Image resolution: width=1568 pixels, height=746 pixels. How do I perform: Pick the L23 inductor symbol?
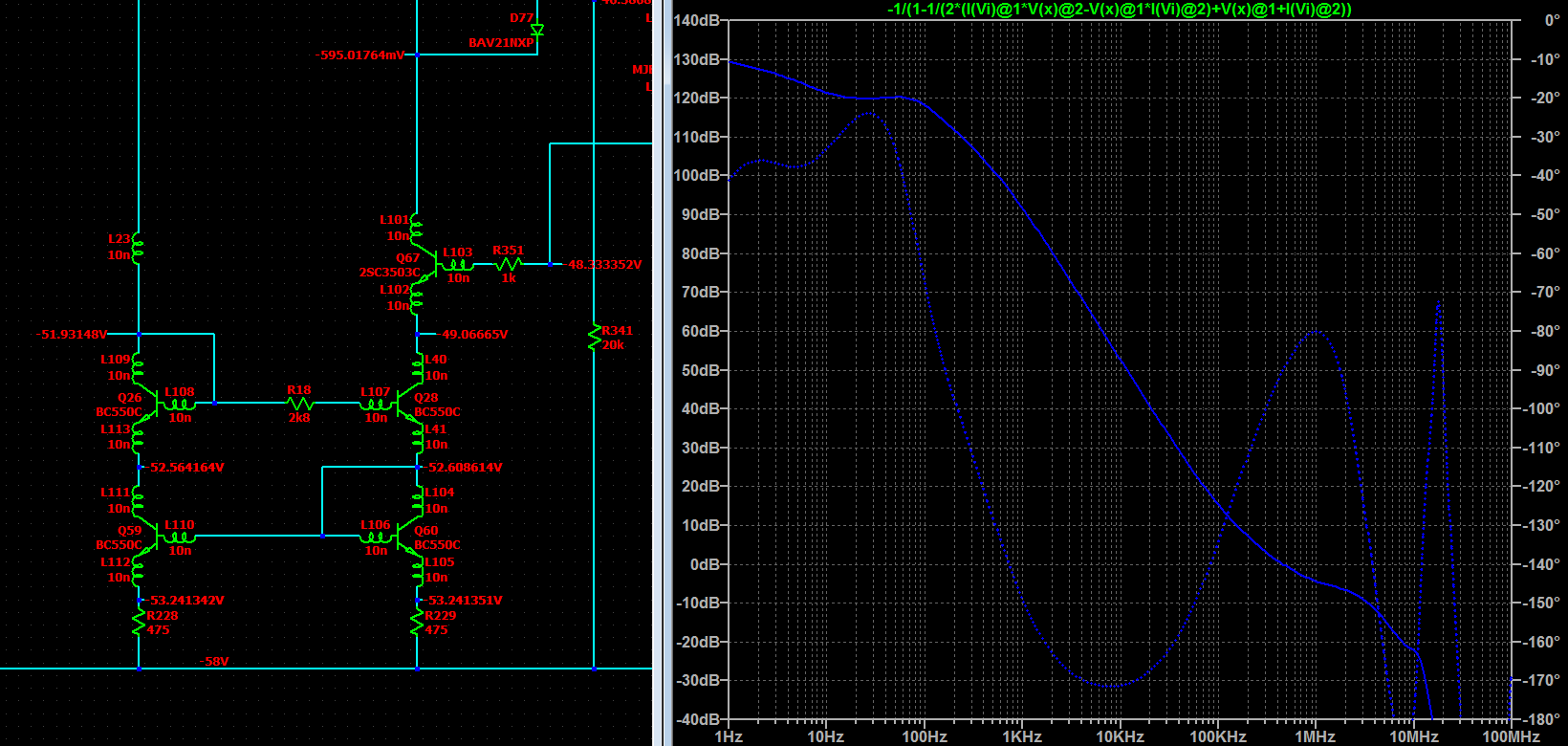click(138, 247)
